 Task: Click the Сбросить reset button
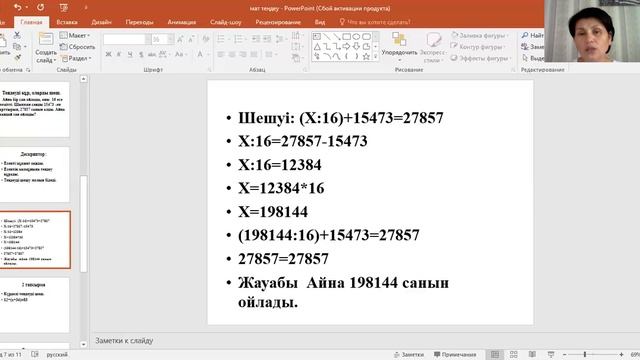coord(77,47)
